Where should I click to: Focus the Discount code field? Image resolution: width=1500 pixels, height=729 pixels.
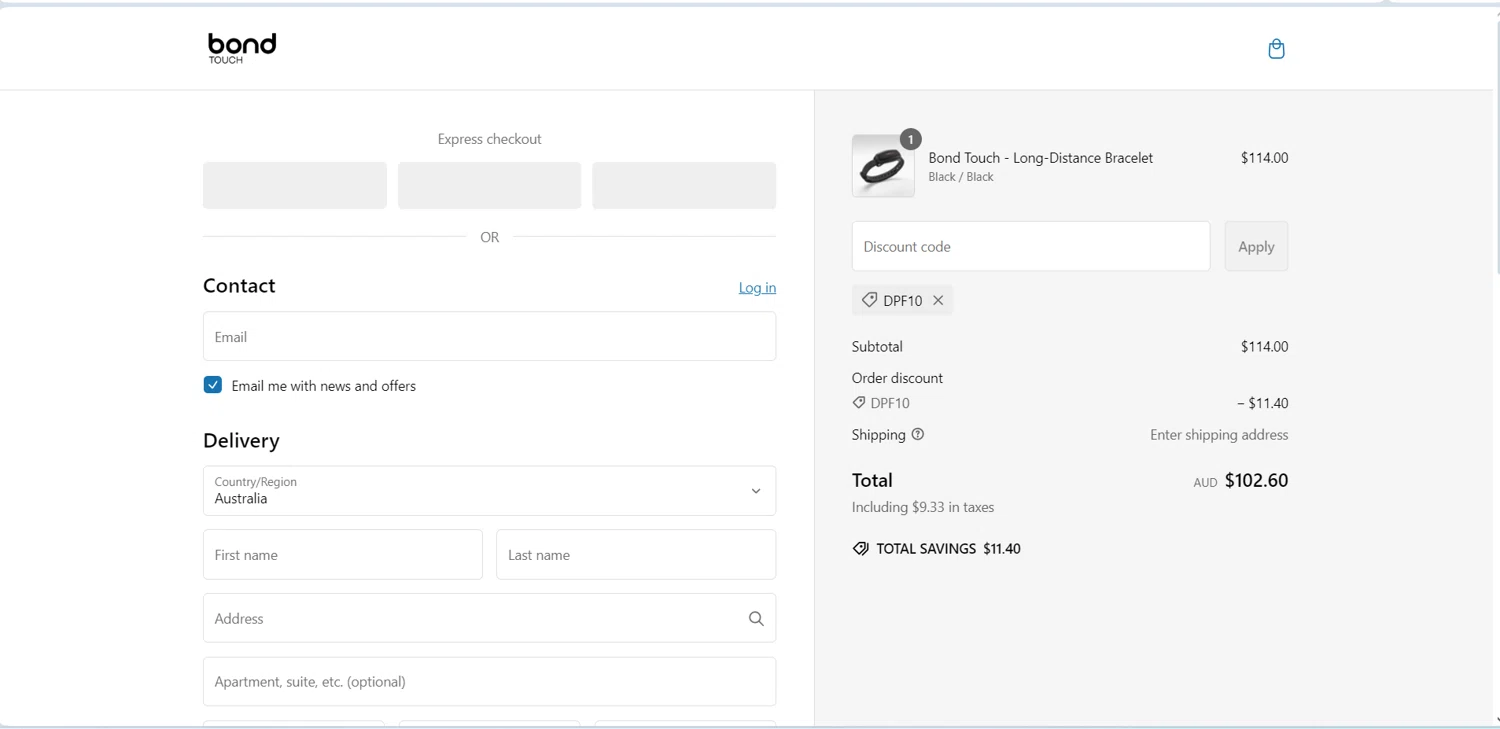pos(1031,246)
